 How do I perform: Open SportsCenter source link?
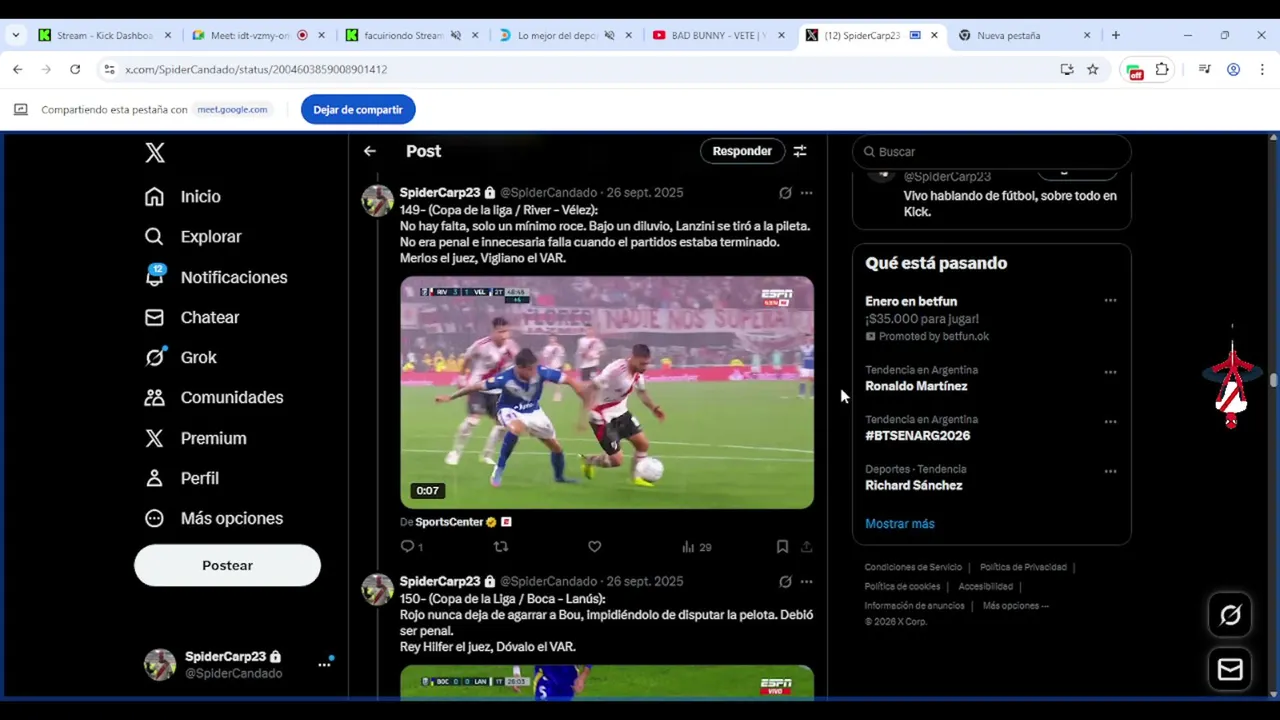coord(449,522)
